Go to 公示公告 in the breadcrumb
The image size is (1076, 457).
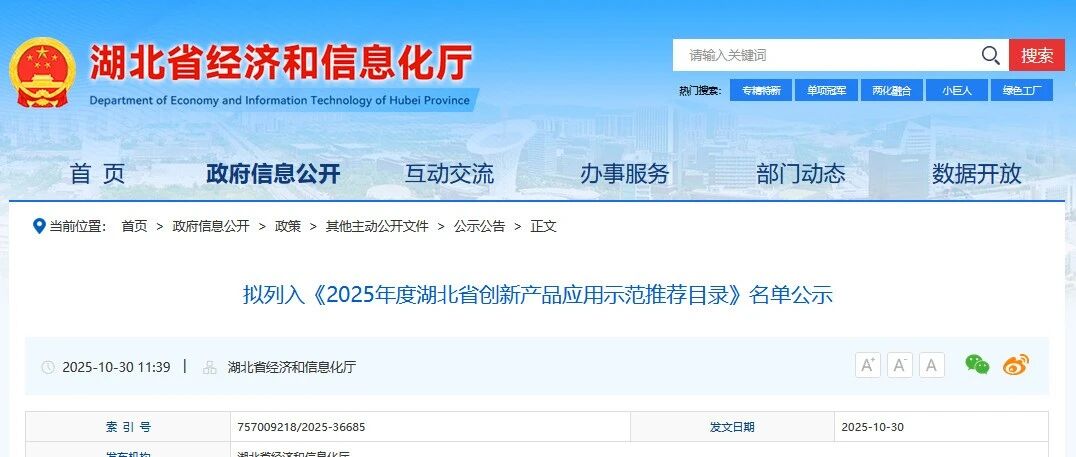click(x=479, y=226)
